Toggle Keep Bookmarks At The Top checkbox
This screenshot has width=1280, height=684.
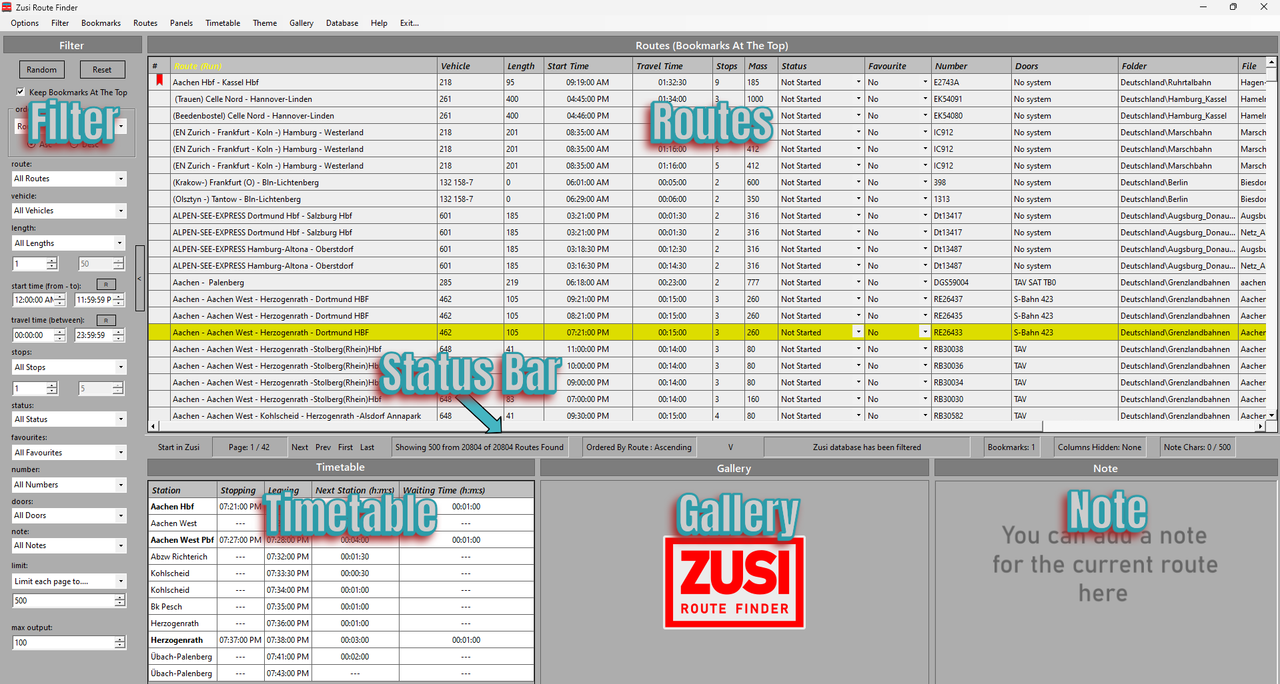pyautogui.click(x=21, y=92)
